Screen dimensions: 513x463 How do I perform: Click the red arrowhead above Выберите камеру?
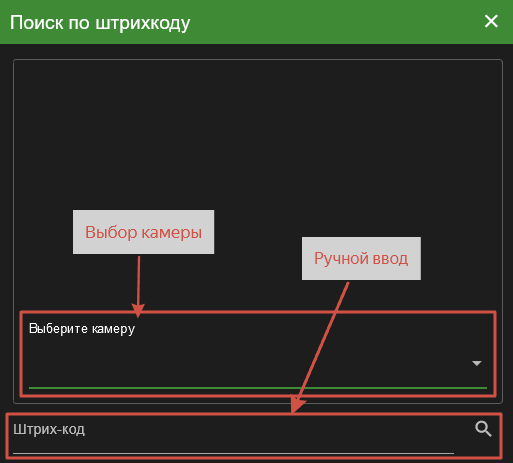(138, 310)
